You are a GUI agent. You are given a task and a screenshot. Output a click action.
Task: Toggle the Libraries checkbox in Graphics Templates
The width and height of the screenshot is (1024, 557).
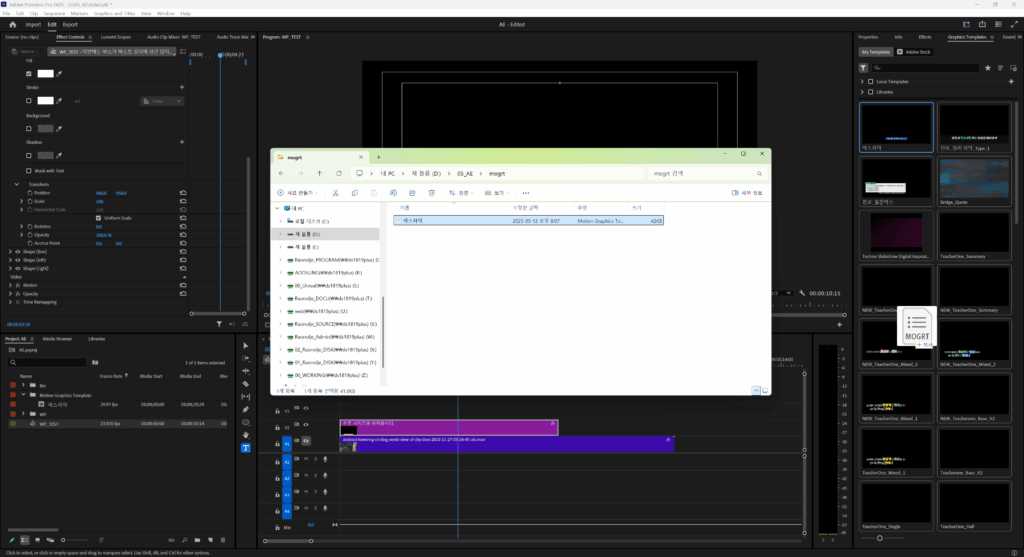click(871, 92)
